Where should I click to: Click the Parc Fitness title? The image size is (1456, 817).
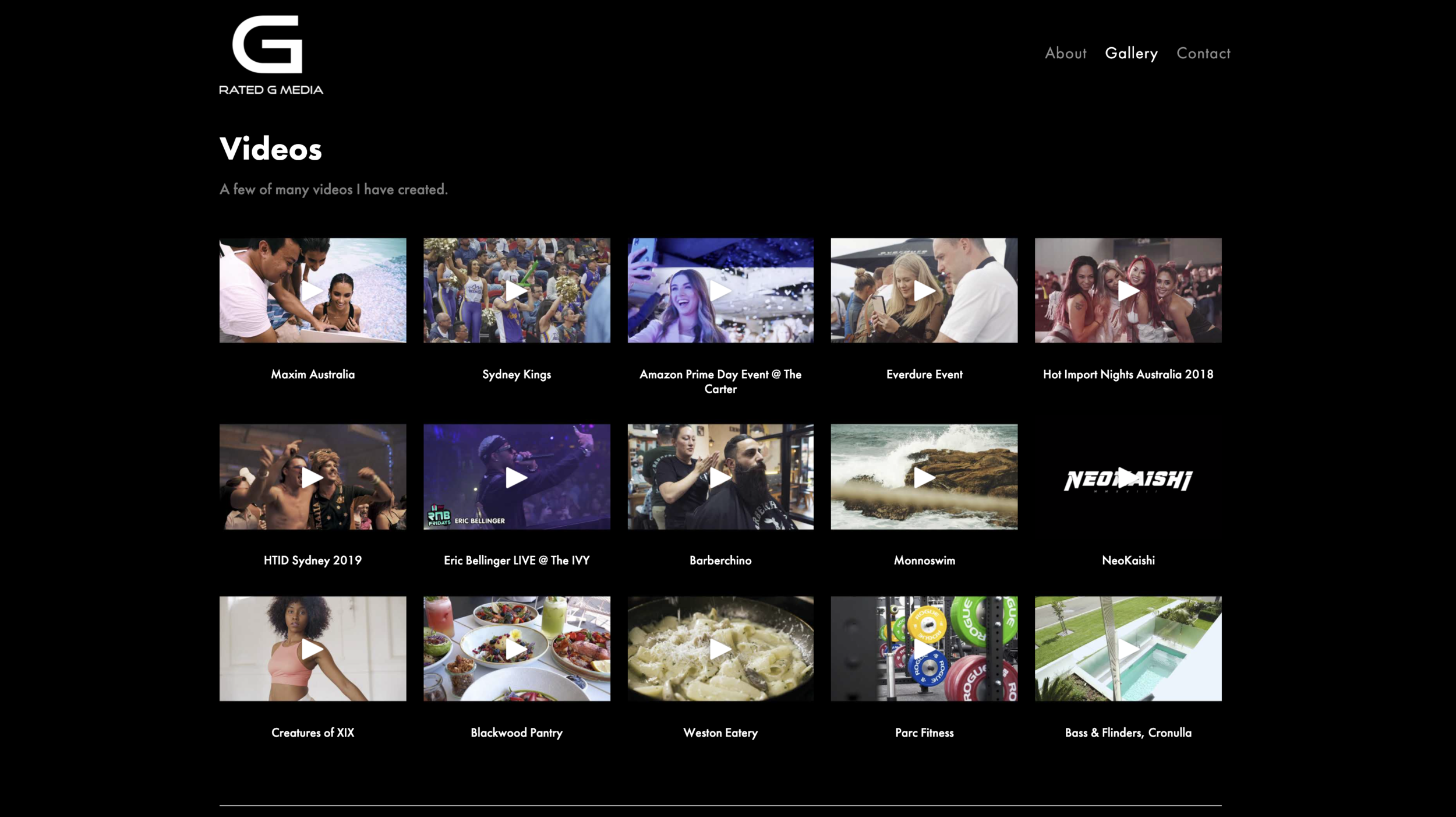pos(924,733)
